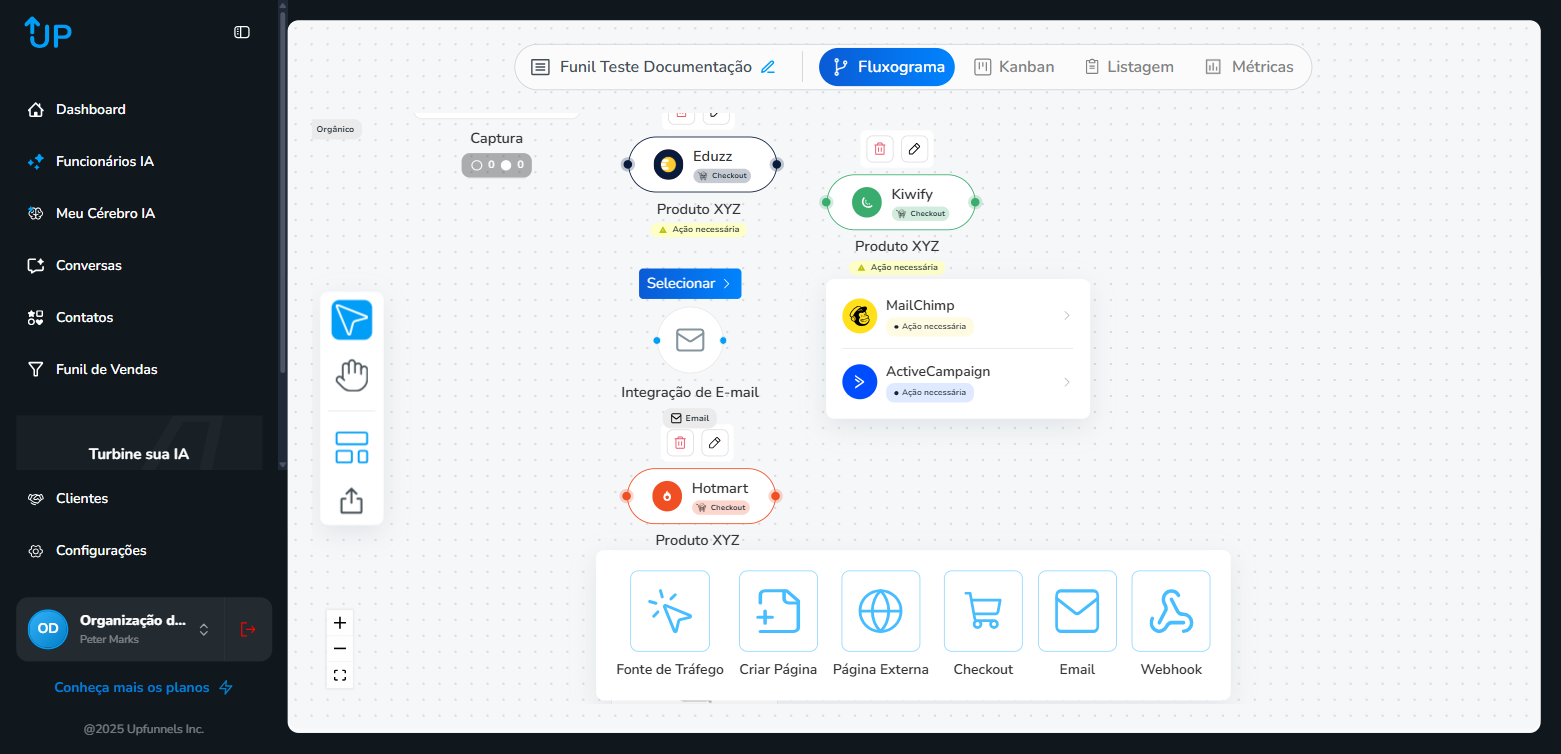Zoom in the canvas with plus
This screenshot has width=1561, height=754.
[x=340, y=623]
